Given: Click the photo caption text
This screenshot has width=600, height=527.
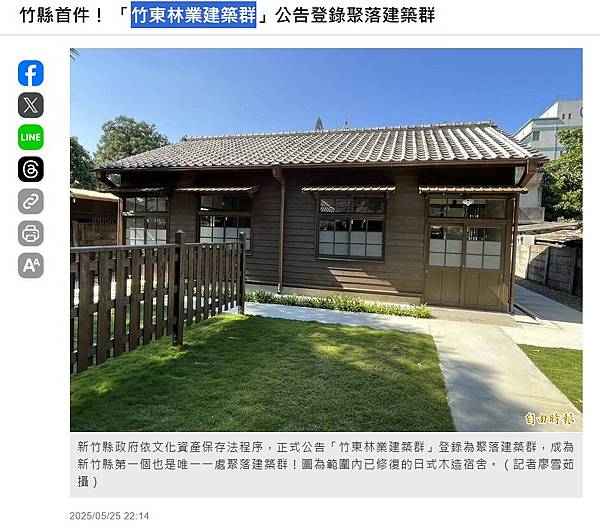Looking at the screenshot, I should pyautogui.click(x=326, y=464).
